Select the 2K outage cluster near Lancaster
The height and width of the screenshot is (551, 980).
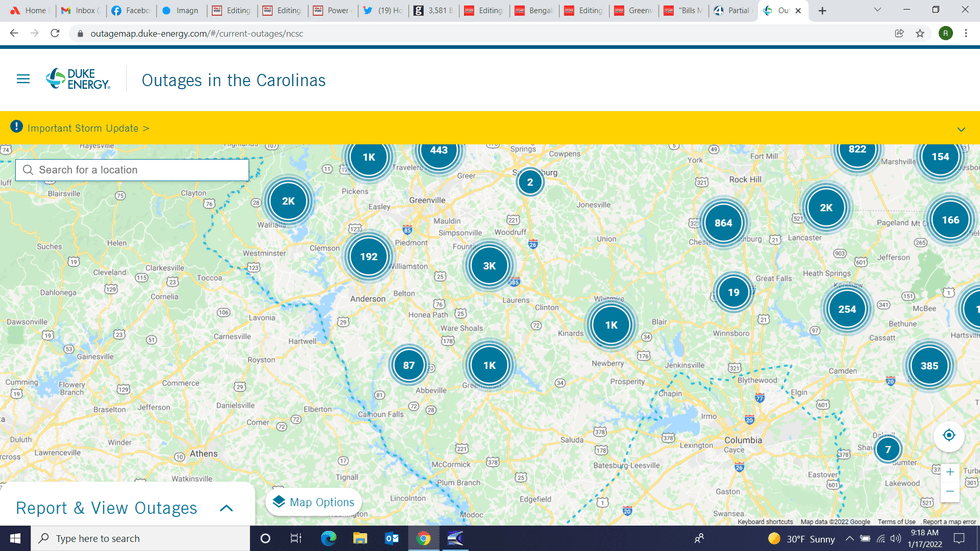[x=826, y=207]
